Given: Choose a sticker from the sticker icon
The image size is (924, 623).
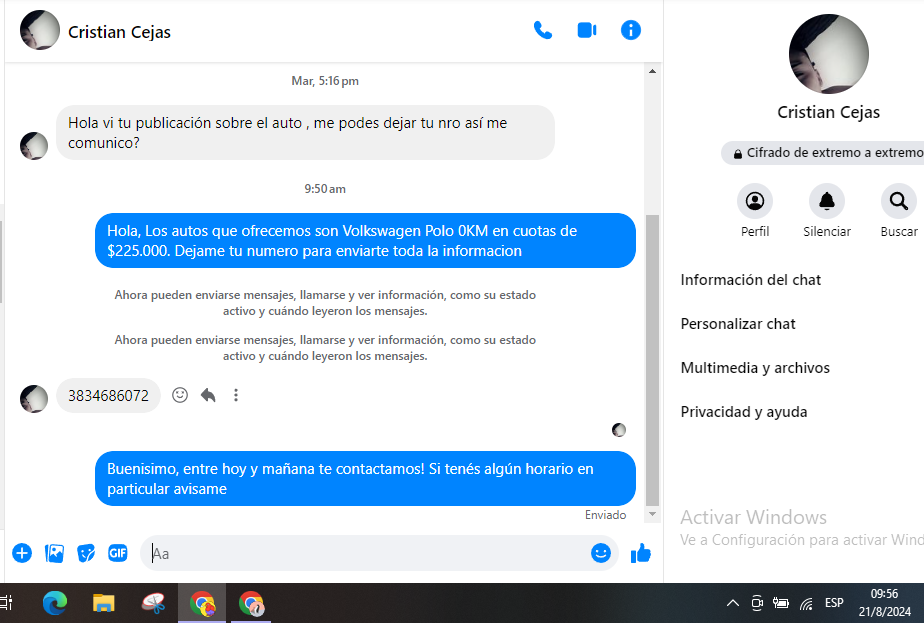Looking at the screenshot, I should pos(86,553).
